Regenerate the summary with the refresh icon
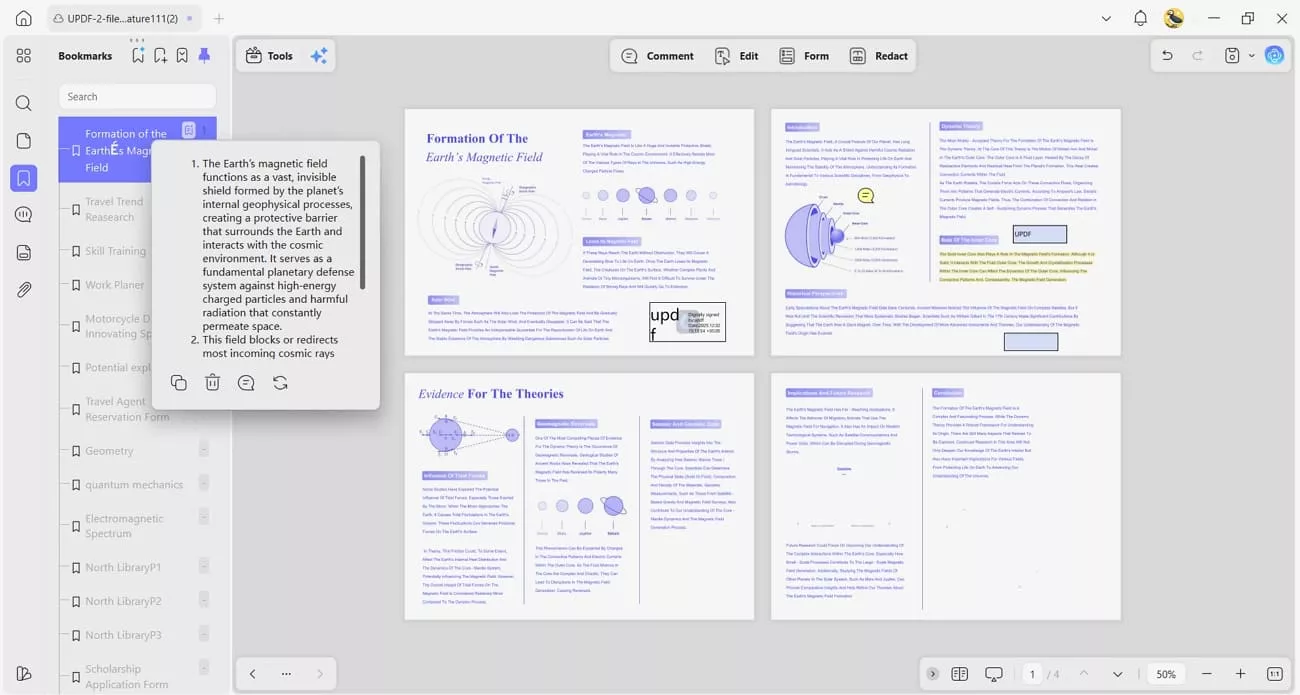The height and width of the screenshot is (695, 1300). point(280,382)
